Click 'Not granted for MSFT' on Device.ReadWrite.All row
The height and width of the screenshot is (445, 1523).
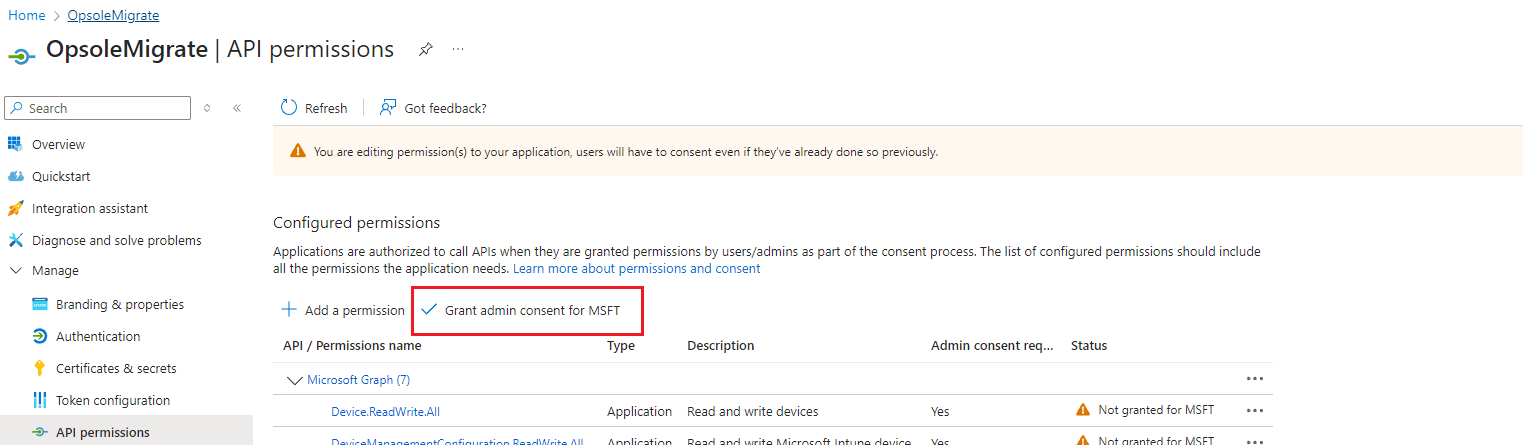coord(1156,411)
